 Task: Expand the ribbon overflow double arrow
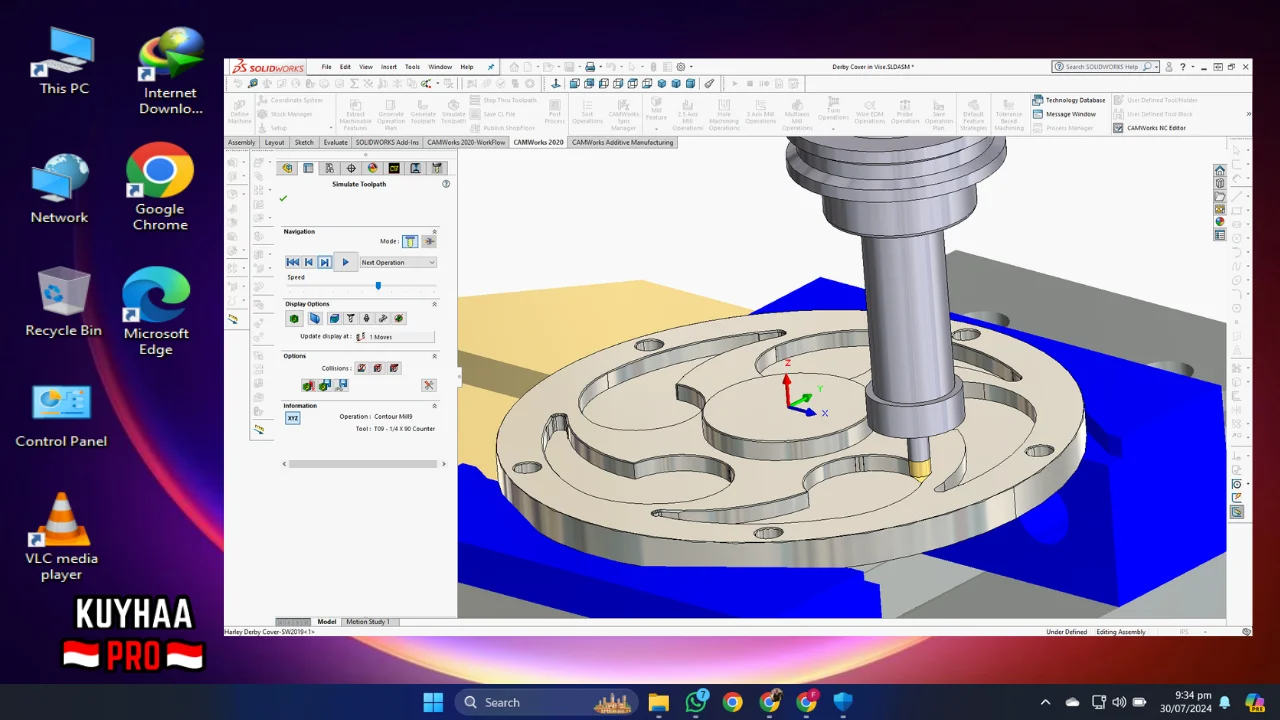[1248, 114]
